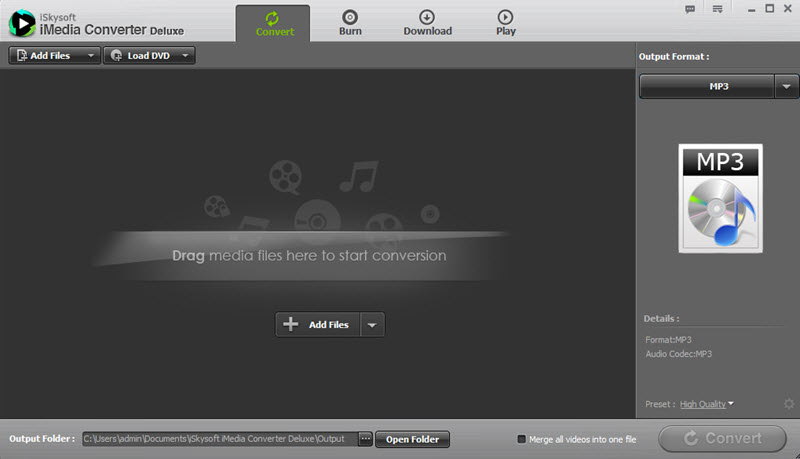Click the Load DVD disc icon
800x459 pixels.
(116, 56)
